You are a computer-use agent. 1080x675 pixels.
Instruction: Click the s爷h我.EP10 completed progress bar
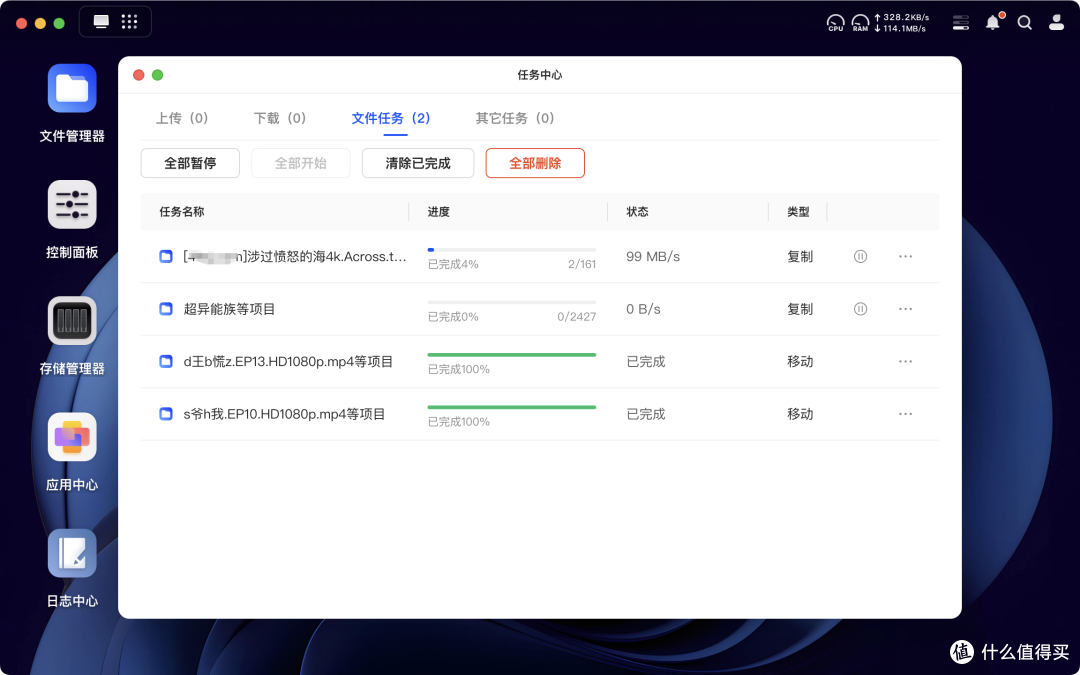[512, 407]
